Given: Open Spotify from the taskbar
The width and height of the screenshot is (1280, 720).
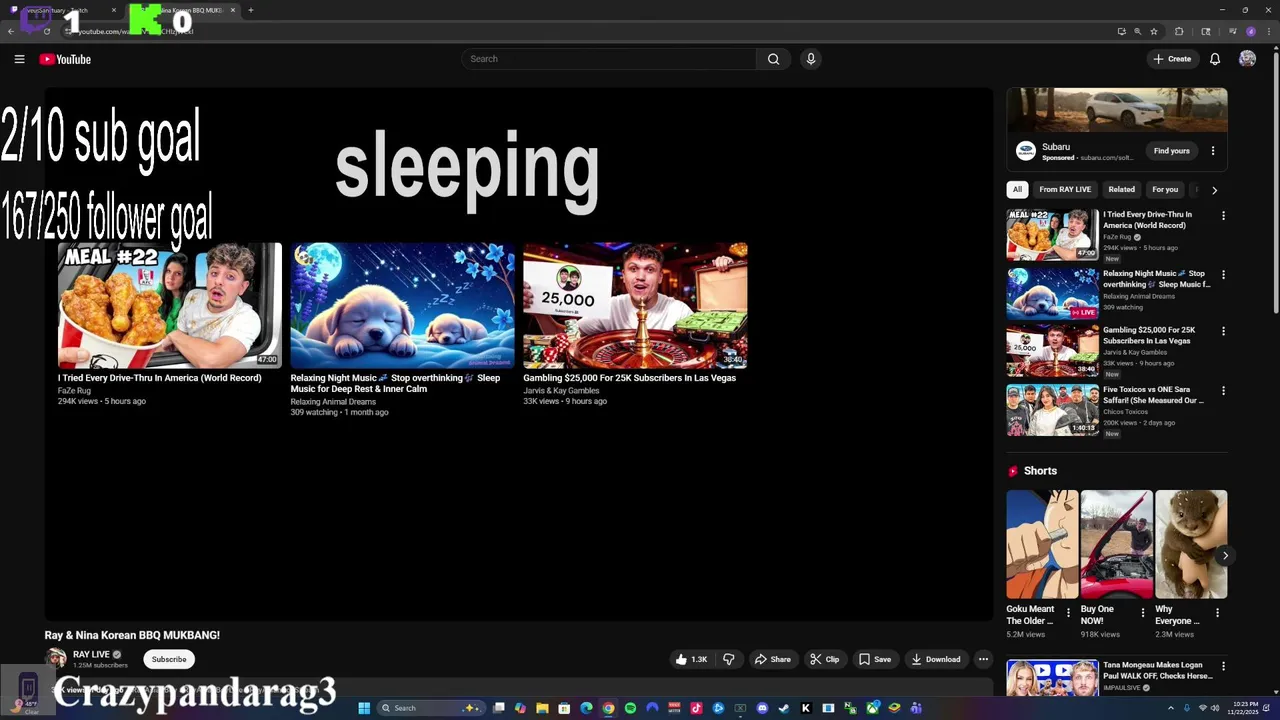Looking at the screenshot, I should tap(630, 708).
